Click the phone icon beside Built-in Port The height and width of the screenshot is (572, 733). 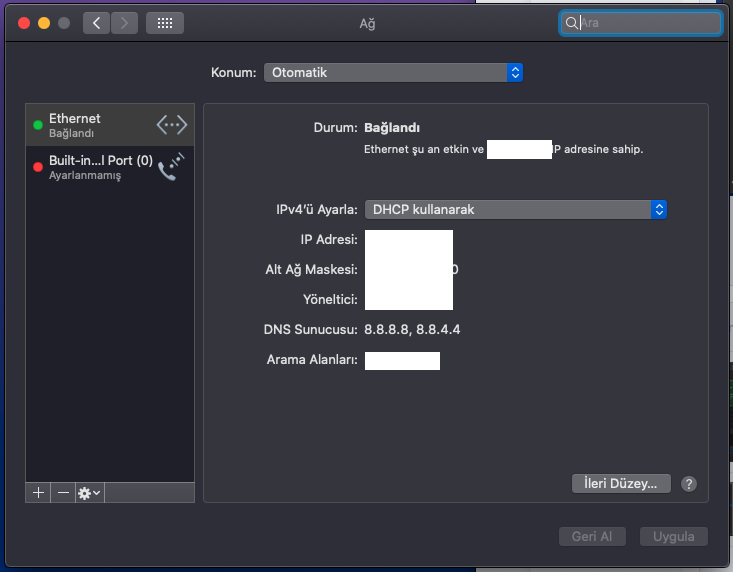coord(172,166)
